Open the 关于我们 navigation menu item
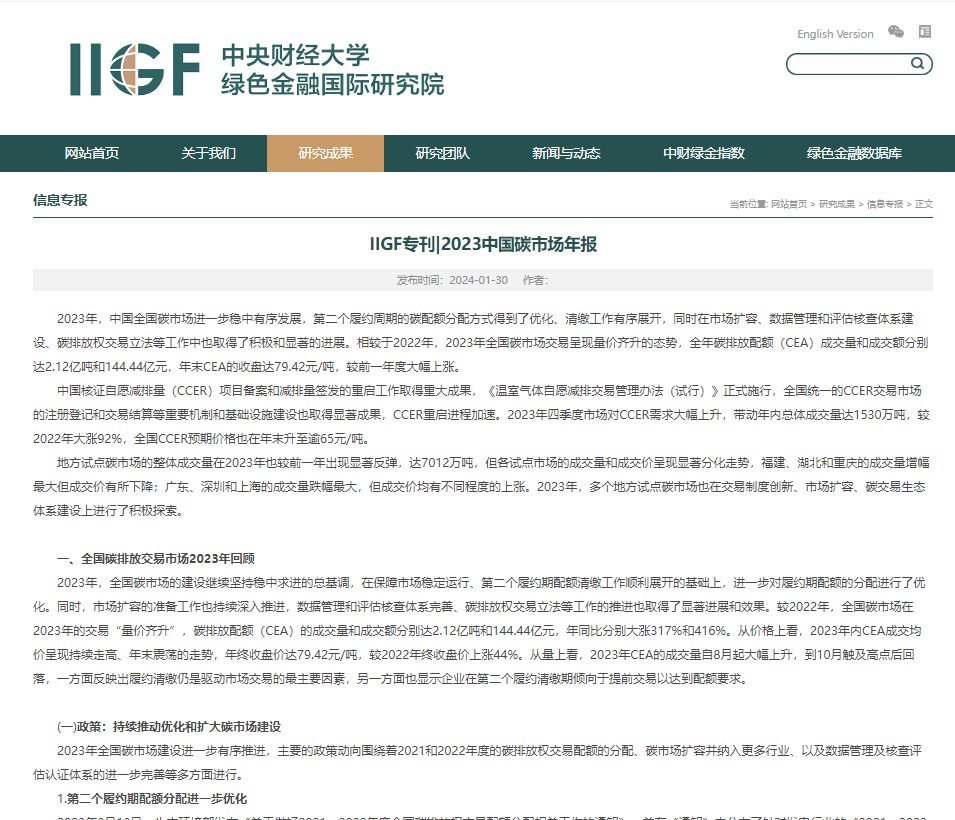 pyautogui.click(x=210, y=153)
